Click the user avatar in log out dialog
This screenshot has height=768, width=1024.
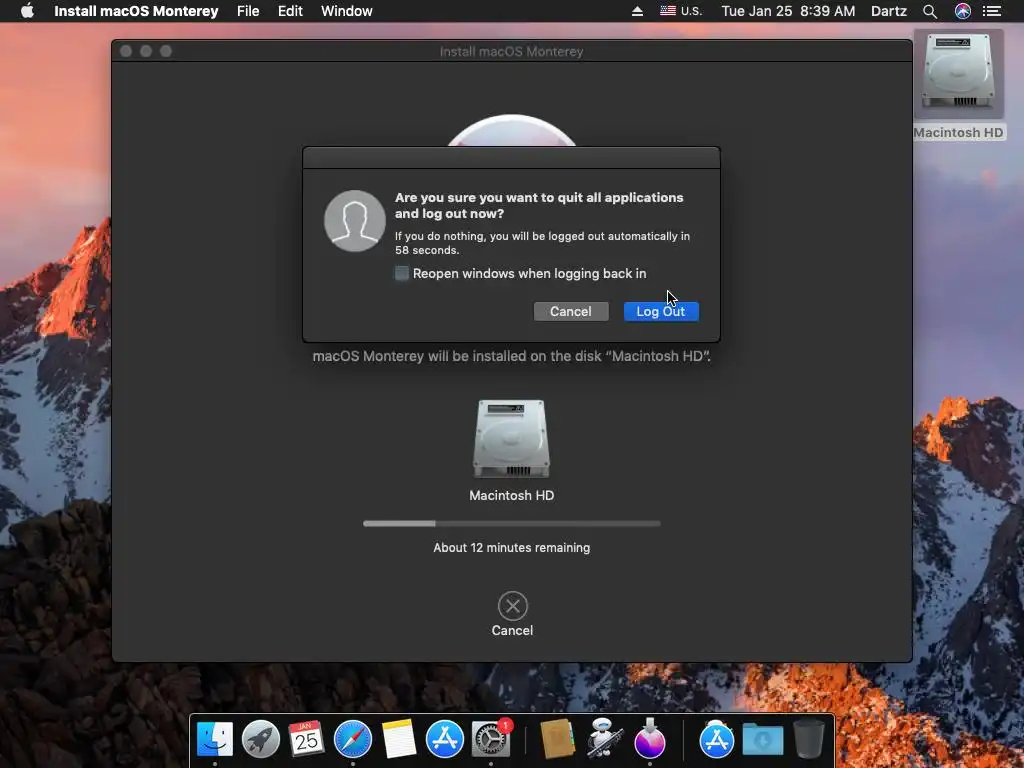(355, 221)
